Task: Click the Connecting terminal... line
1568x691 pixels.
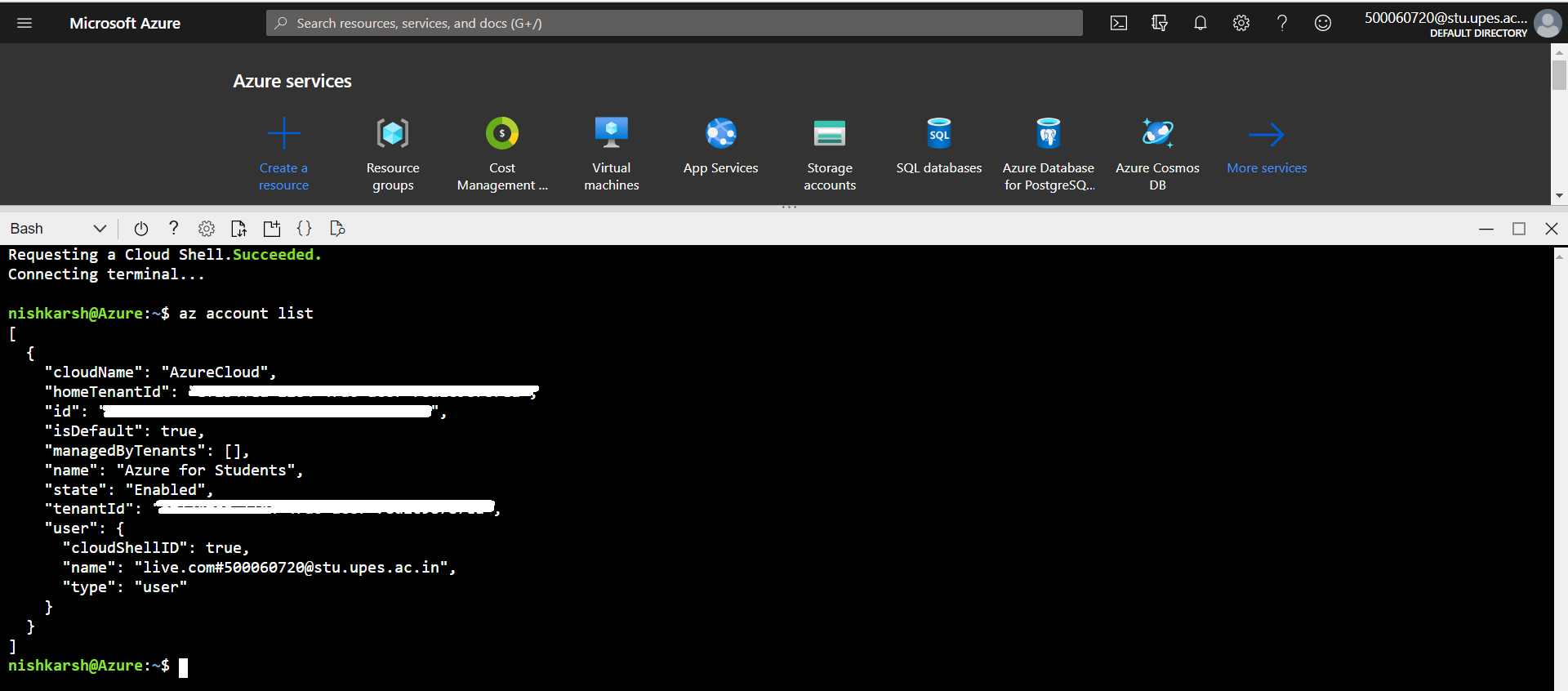Action: [x=106, y=274]
